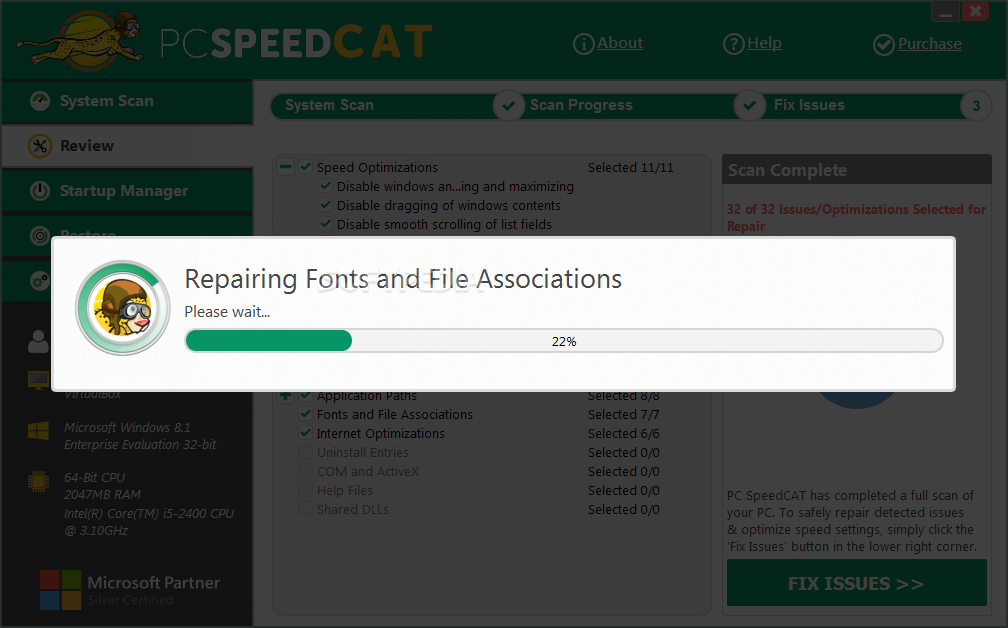Click the Review tools icon
The image size is (1008, 628).
pyautogui.click(x=40, y=146)
